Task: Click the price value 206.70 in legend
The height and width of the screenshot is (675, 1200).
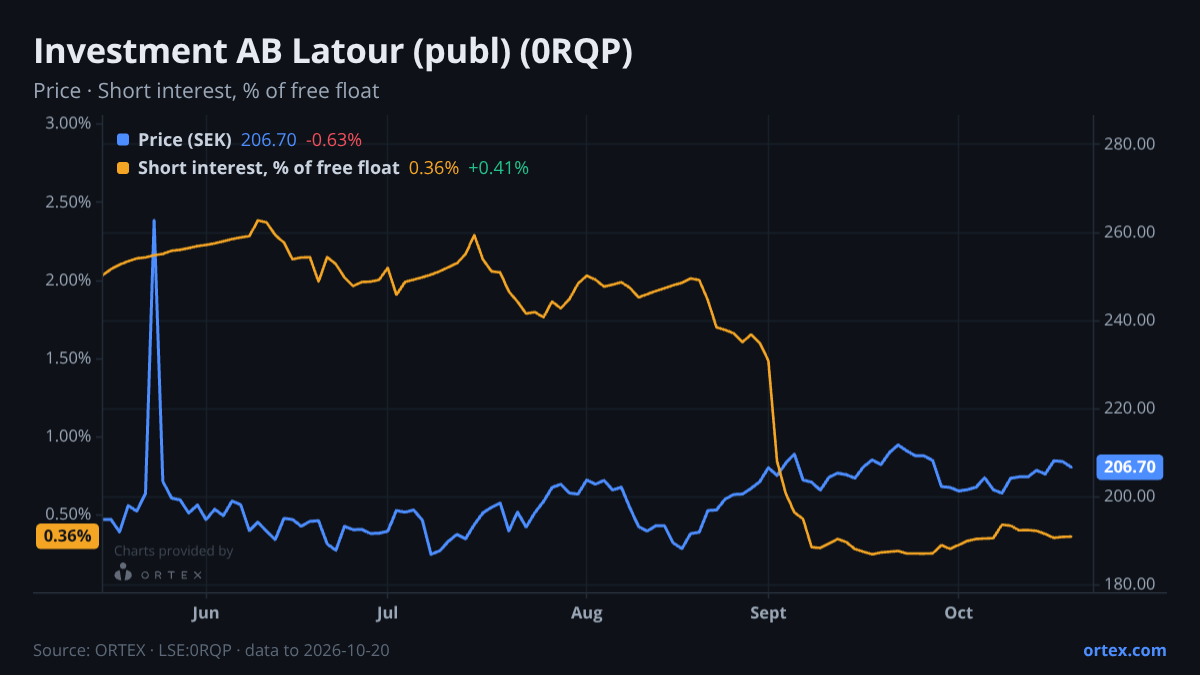Action: click(x=269, y=140)
